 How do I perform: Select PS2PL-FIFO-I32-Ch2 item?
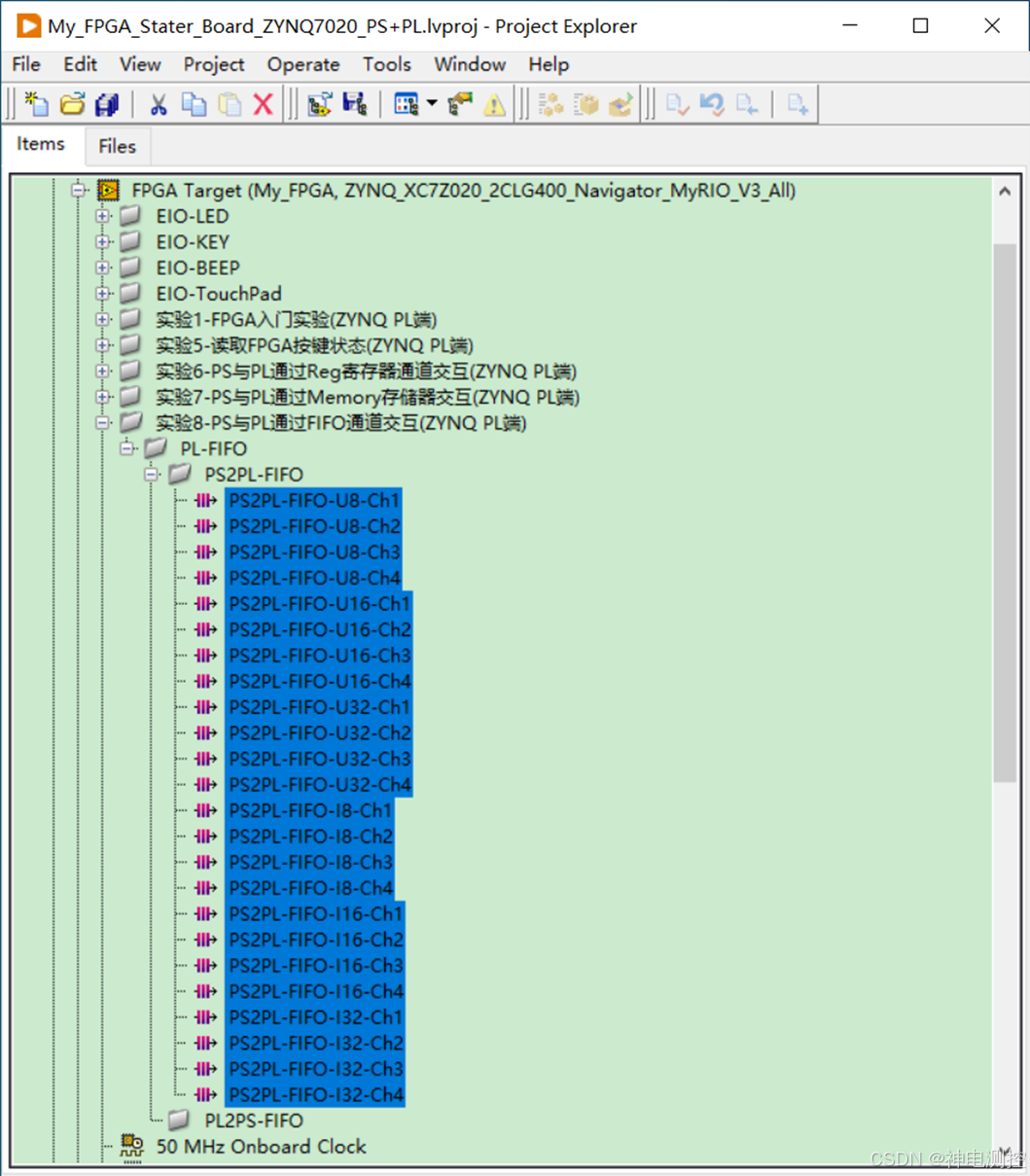tap(315, 1043)
